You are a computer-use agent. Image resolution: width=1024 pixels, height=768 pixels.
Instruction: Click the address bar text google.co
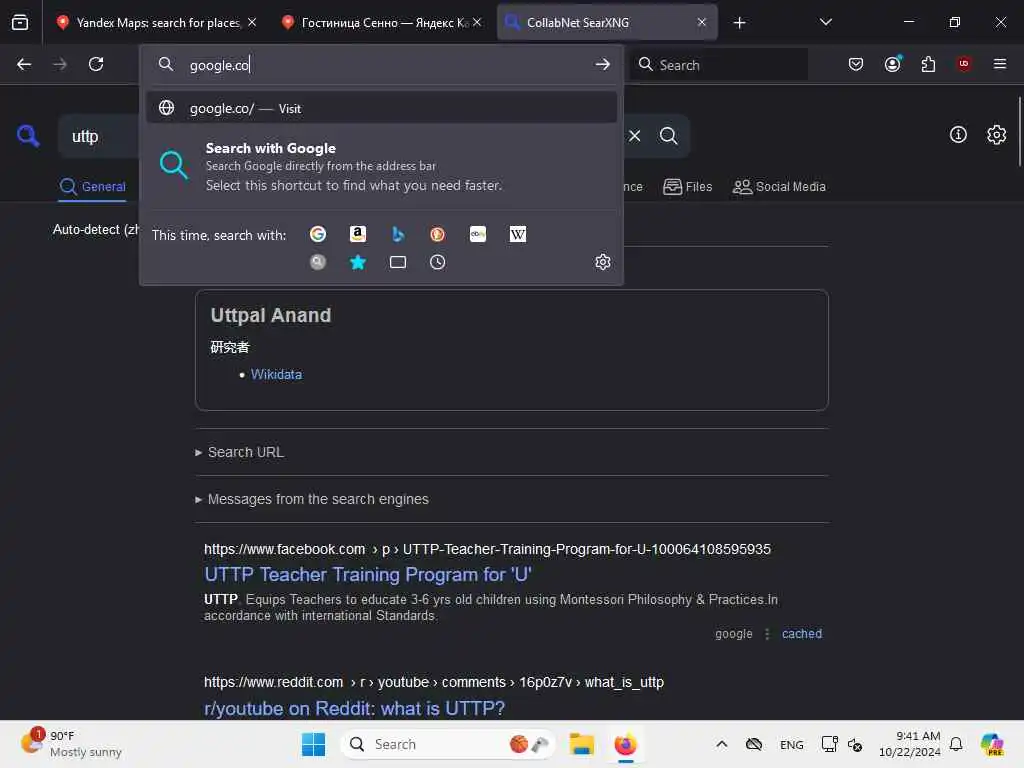(219, 65)
